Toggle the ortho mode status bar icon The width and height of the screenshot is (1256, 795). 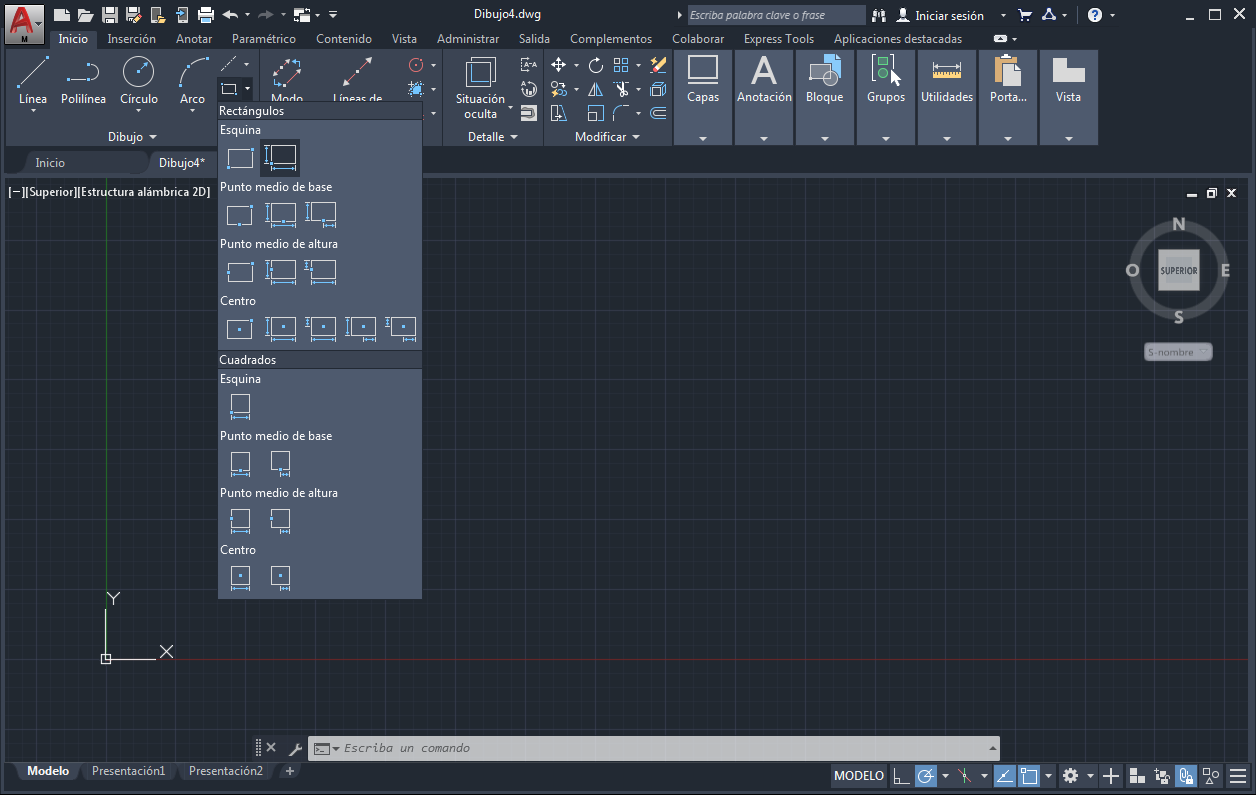[x=901, y=776]
